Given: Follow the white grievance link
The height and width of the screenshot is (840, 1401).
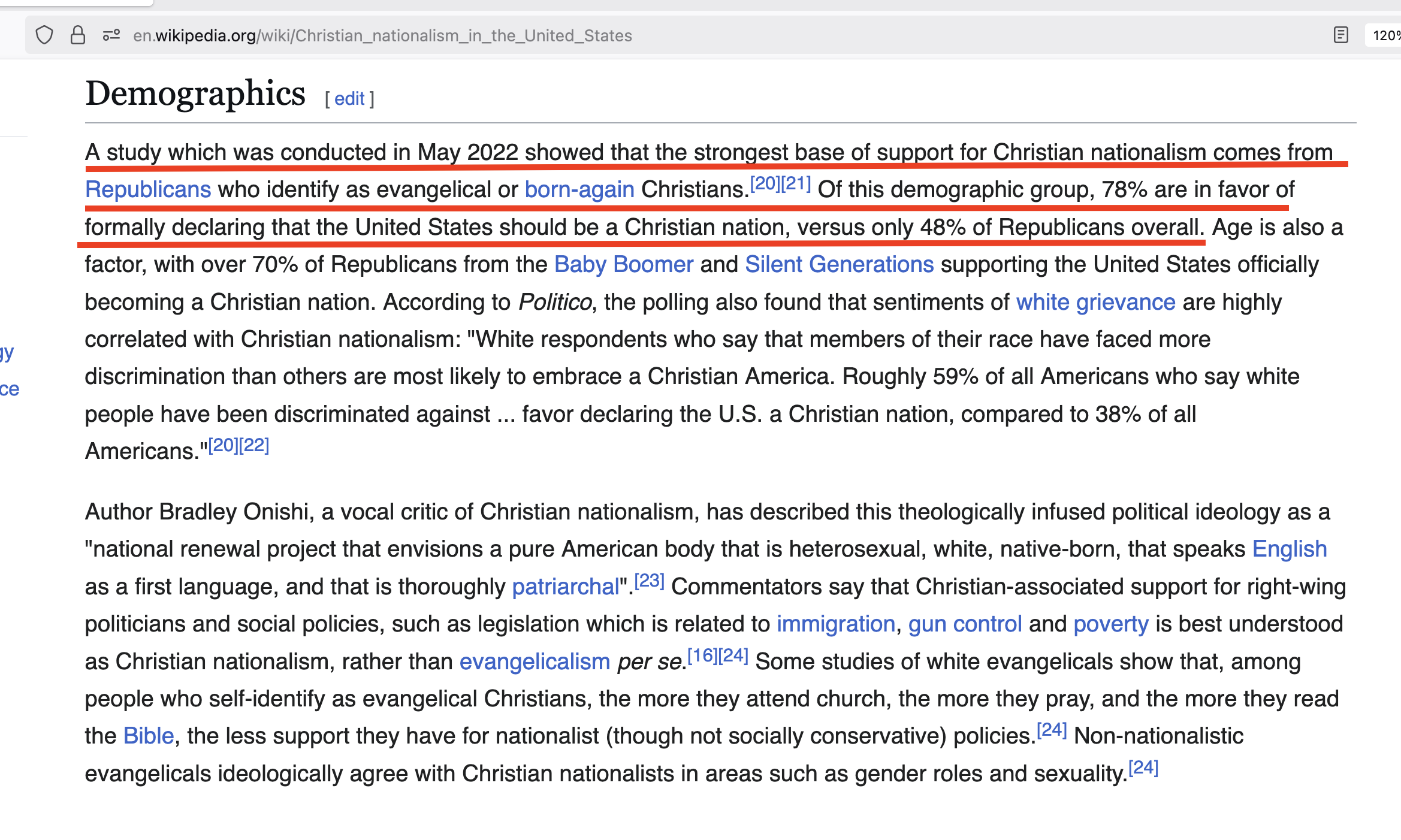Looking at the screenshot, I should tap(1095, 303).
